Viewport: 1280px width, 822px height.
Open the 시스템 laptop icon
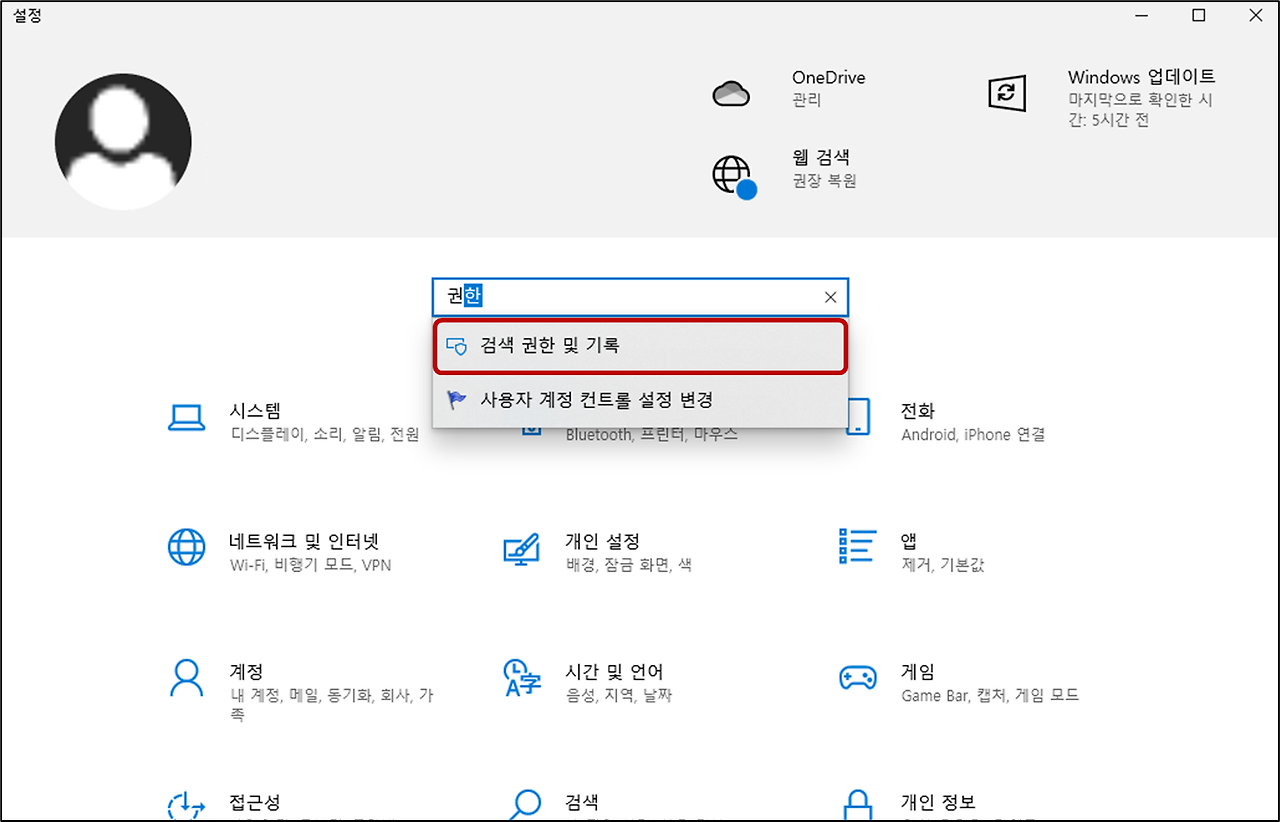click(x=187, y=418)
